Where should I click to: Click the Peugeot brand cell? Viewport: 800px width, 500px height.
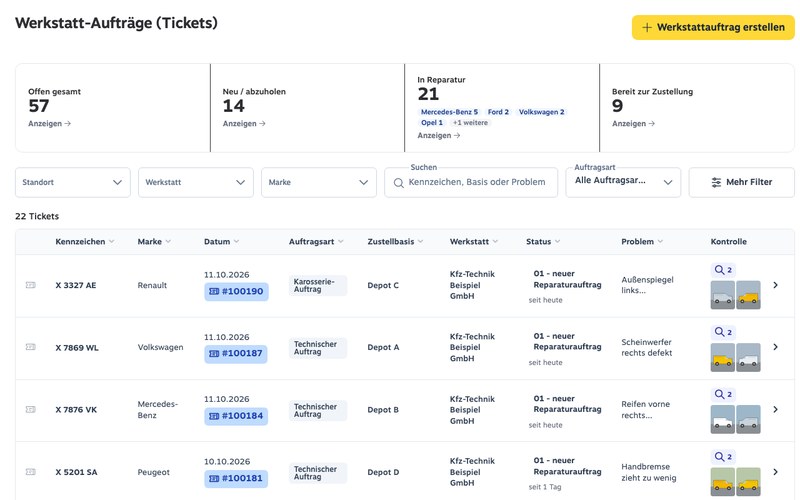154,472
